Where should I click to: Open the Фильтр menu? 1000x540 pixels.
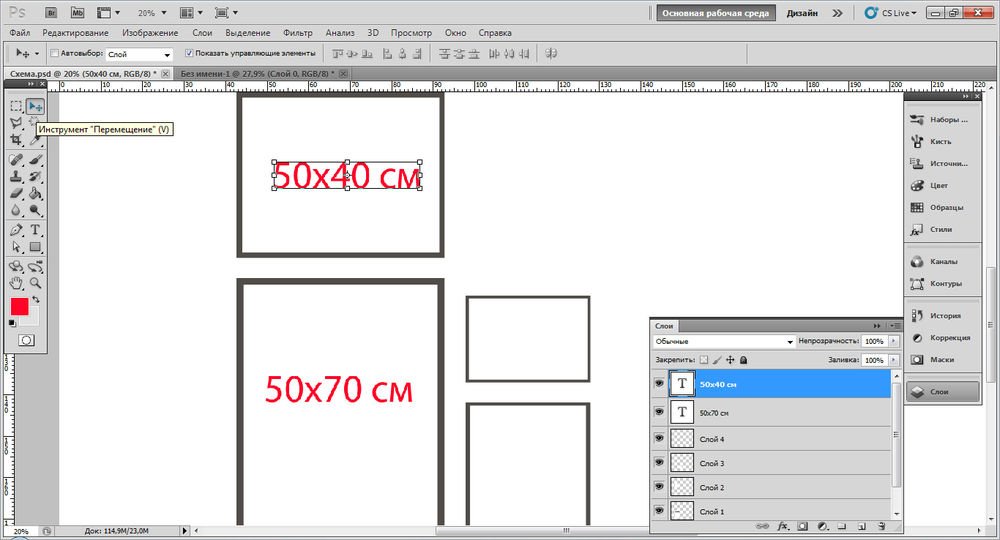[298, 32]
